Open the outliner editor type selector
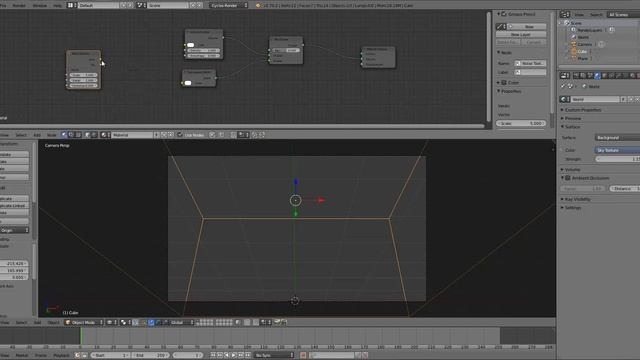Screen dimensions: 640x360 pyautogui.click(x=565, y=14)
